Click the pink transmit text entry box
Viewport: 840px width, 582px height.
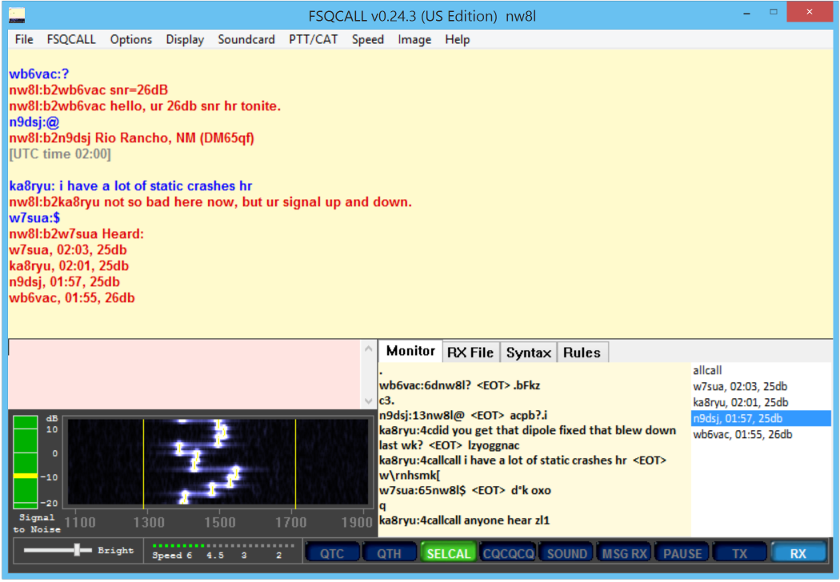click(185, 374)
